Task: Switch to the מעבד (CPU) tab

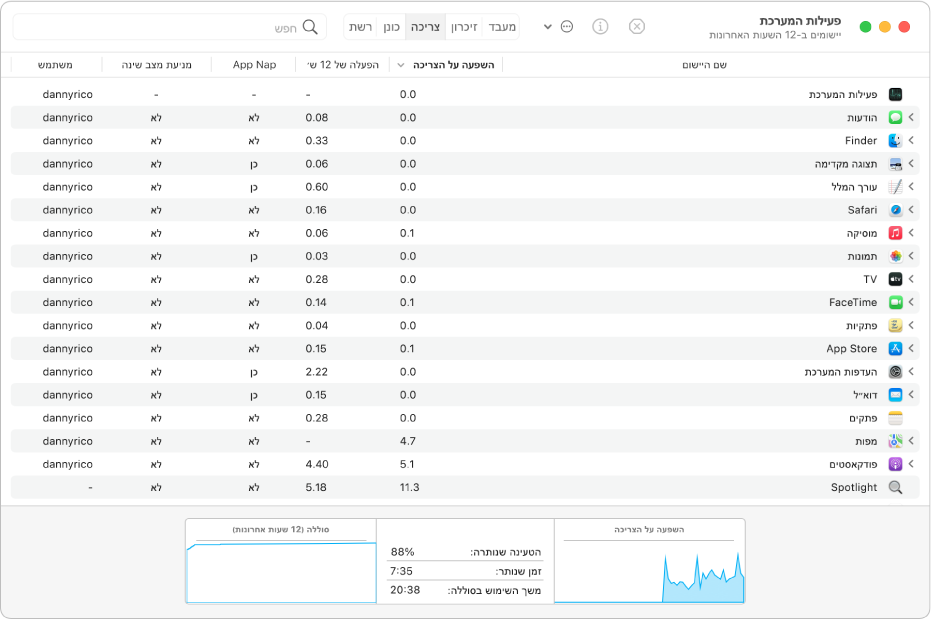Action: tap(501, 27)
